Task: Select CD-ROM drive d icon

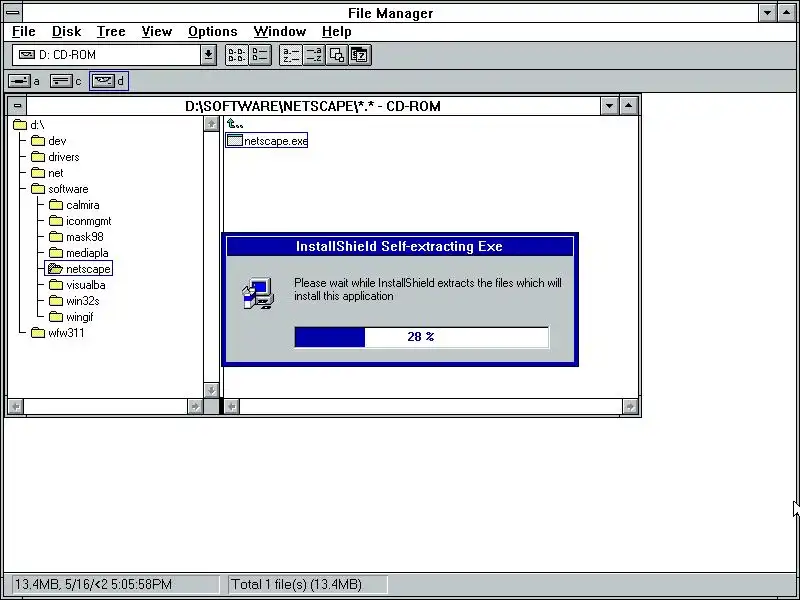Action: [103, 81]
